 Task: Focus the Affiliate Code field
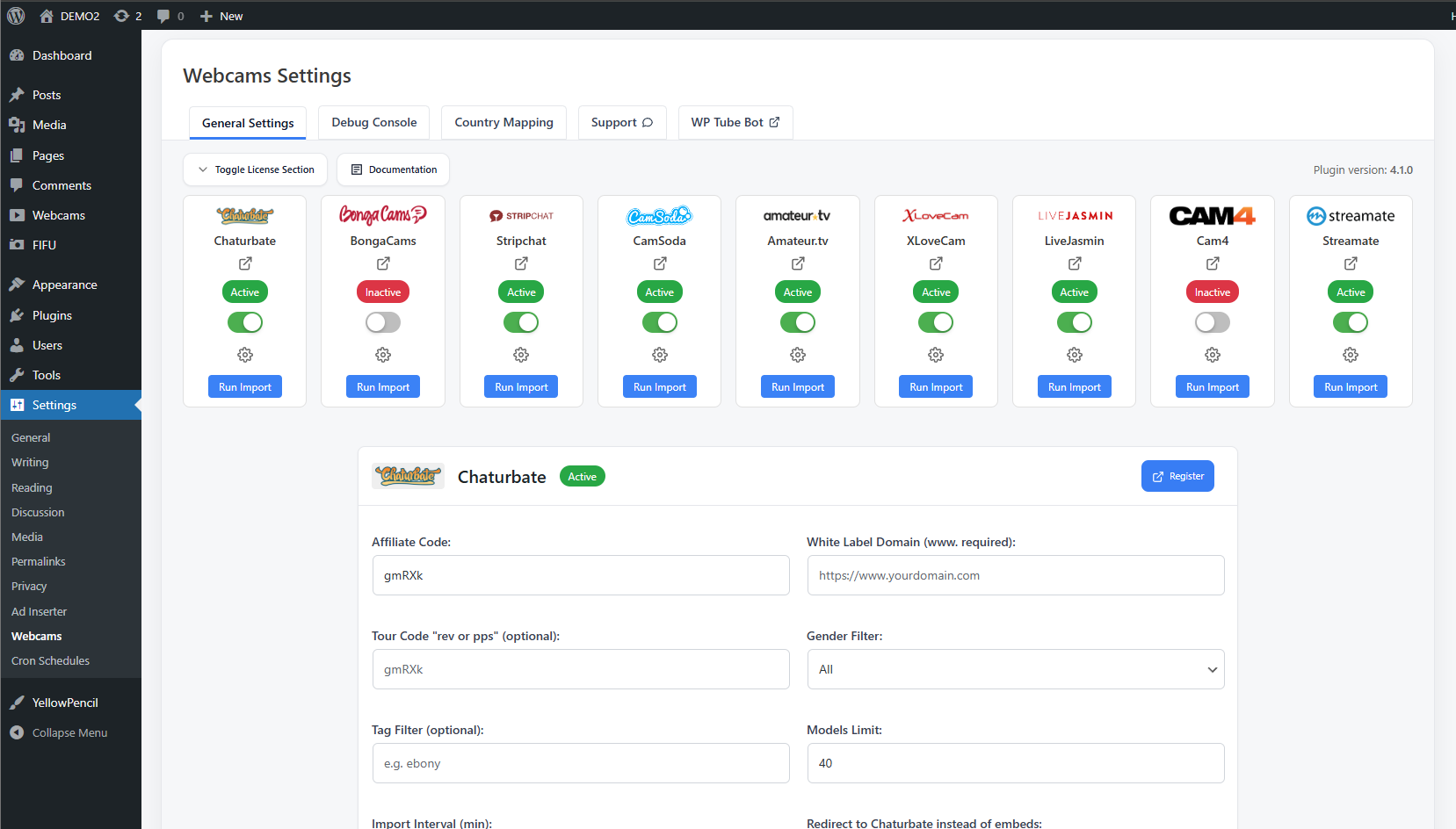pos(581,575)
